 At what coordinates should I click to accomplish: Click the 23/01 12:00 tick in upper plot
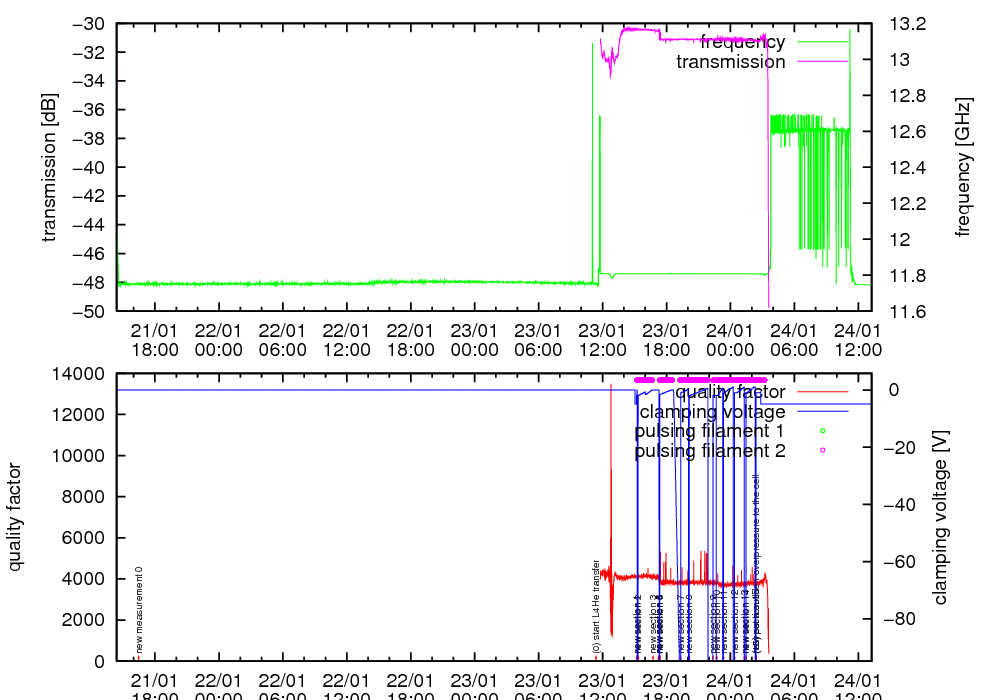[x=602, y=340]
